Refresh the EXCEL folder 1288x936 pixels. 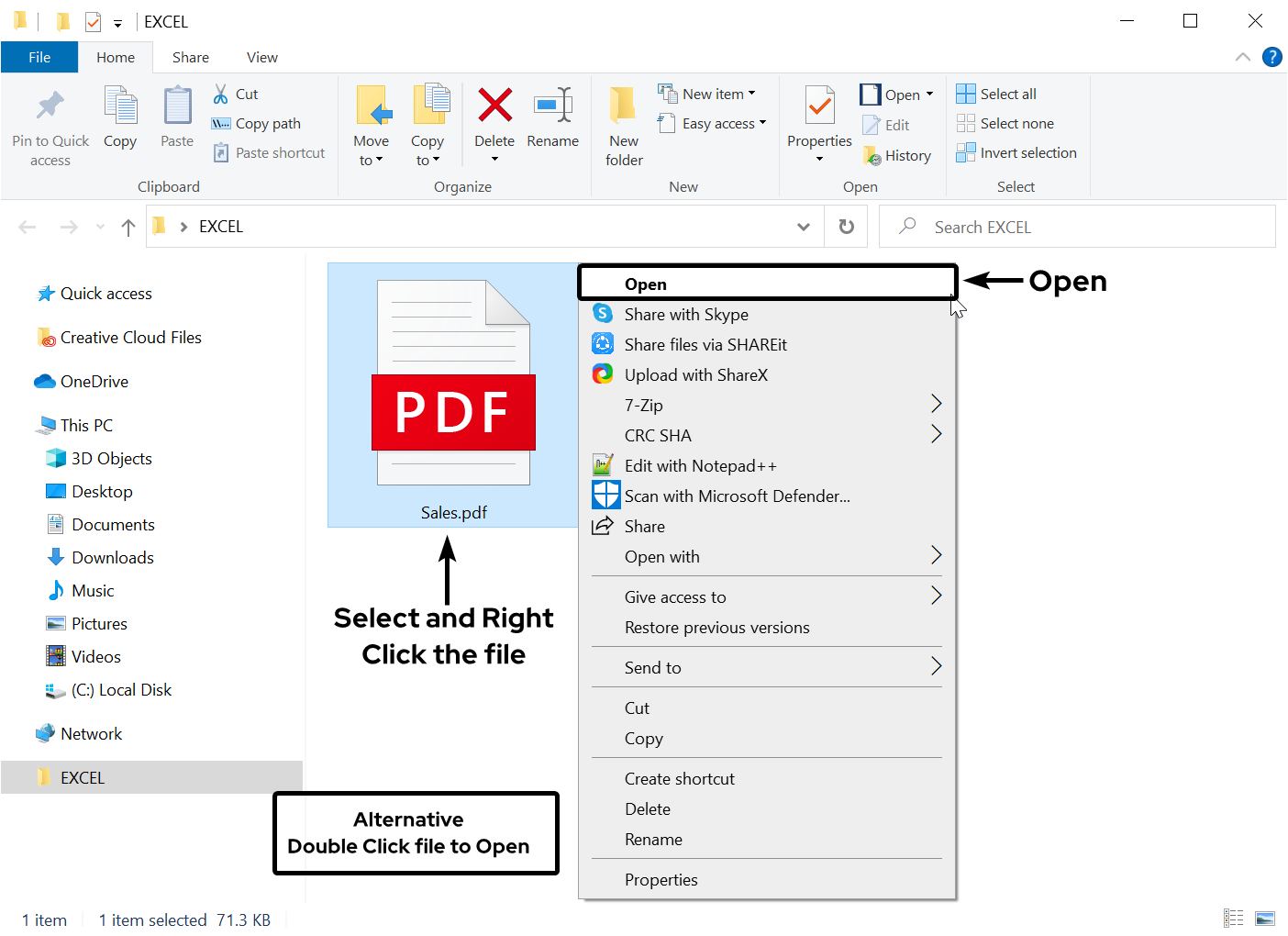click(845, 226)
